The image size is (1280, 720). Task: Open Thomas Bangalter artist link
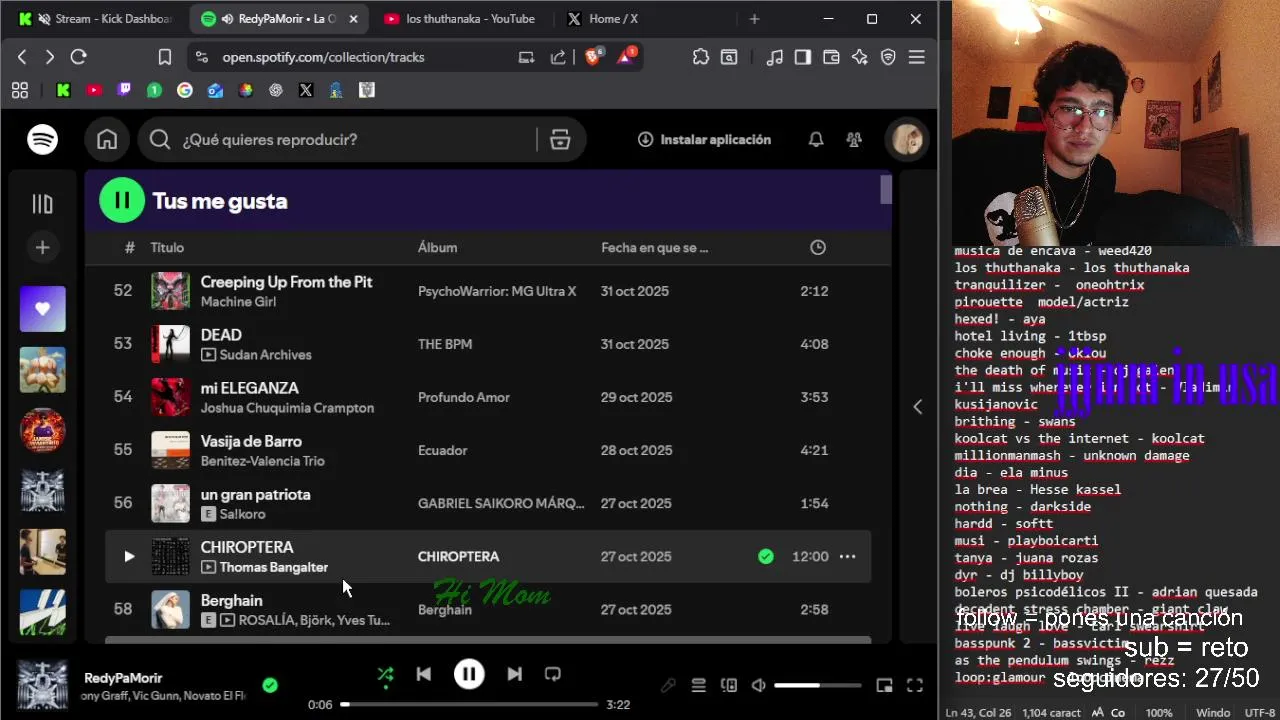point(273,567)
